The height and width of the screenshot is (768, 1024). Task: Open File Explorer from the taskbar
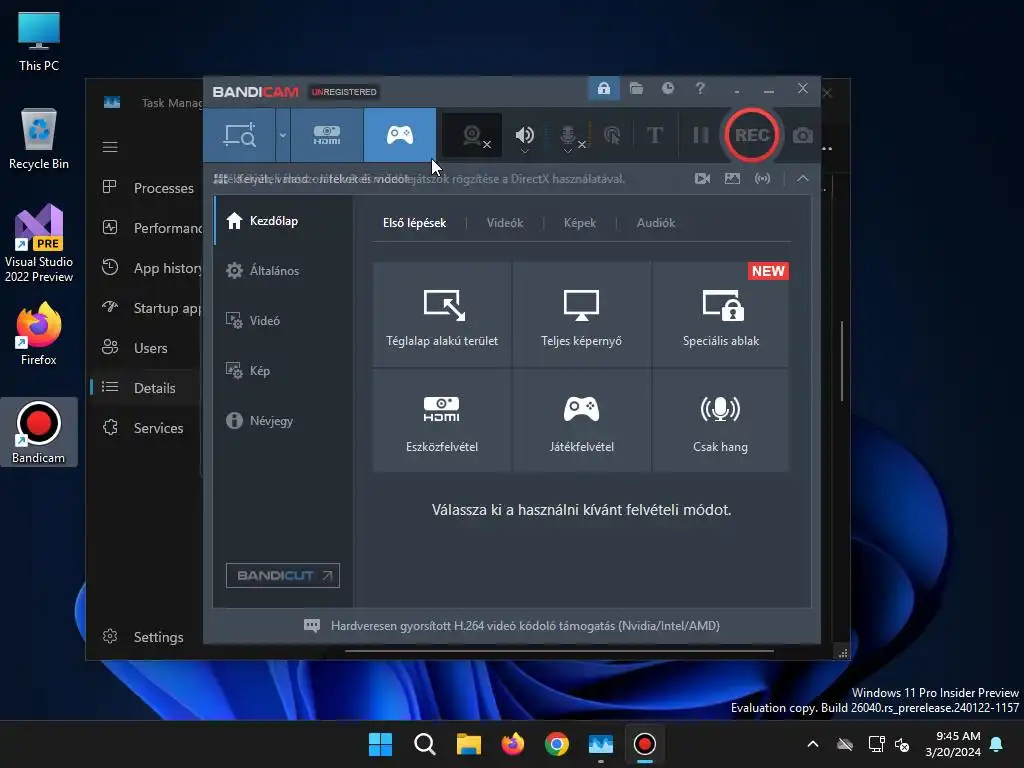468,744
